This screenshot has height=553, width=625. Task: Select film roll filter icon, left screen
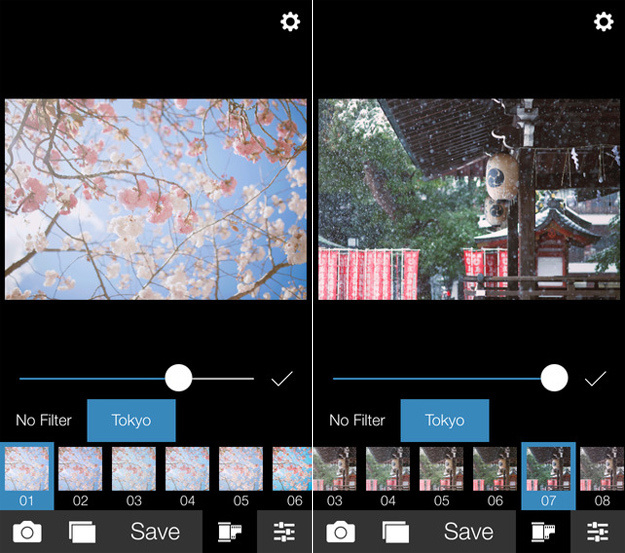point(230,532)
